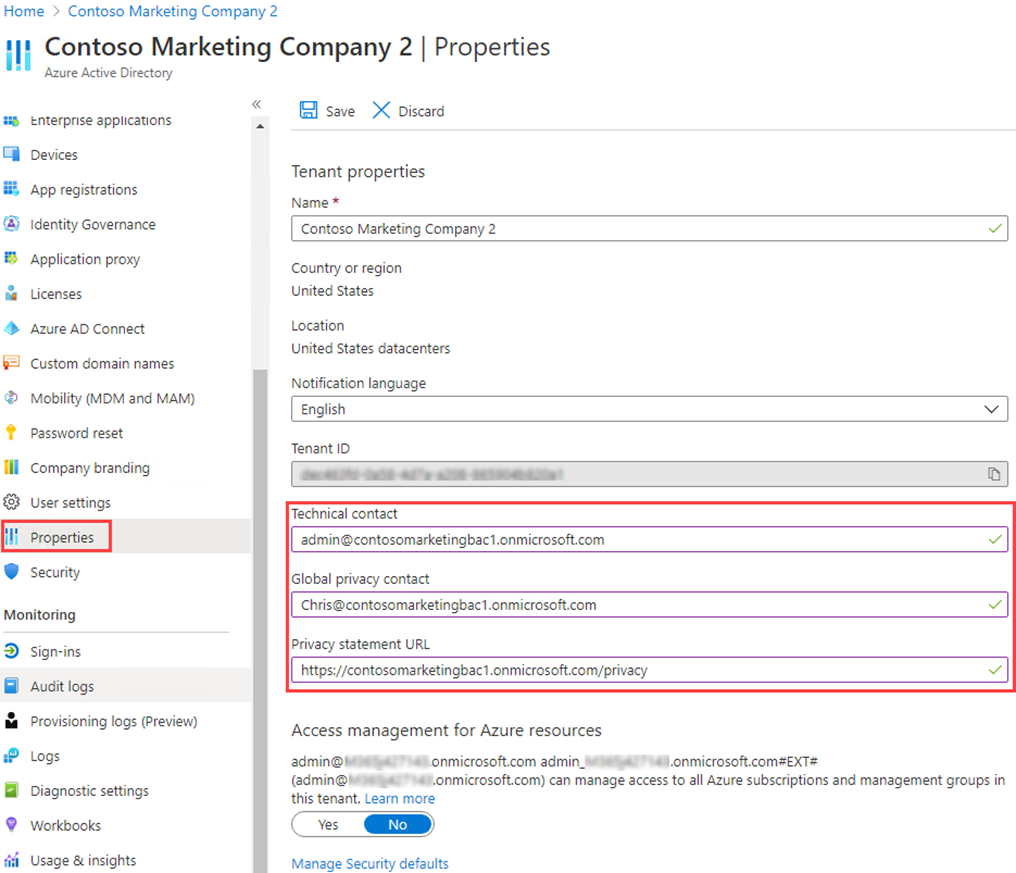Click the Mobility (MDM and MAM) icon
This screenshot has width=1016, height=873.
pyautogui.click(x=11, y=397)
